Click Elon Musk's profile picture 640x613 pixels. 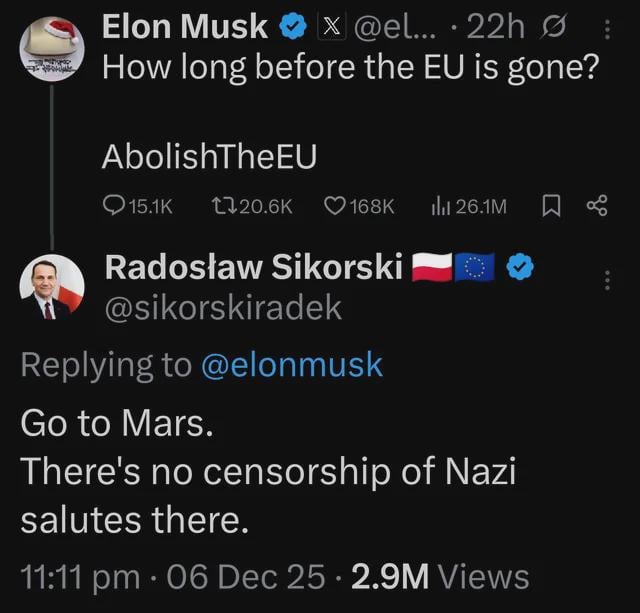coord(52,50)
